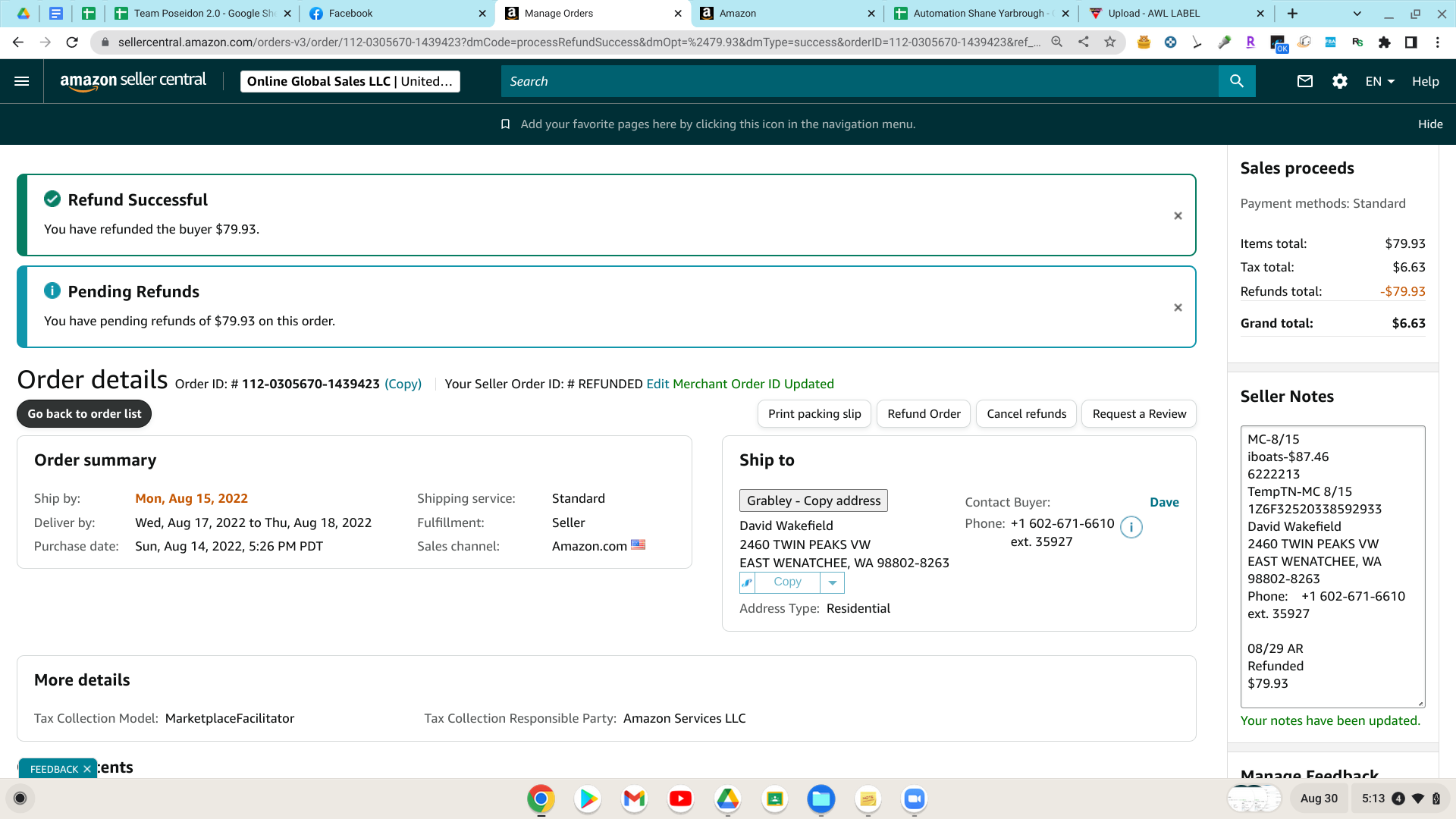The image size is (1456, 819).
Task: Open the Seller Central hamburger navigation menu
Action: pos(22,81)
